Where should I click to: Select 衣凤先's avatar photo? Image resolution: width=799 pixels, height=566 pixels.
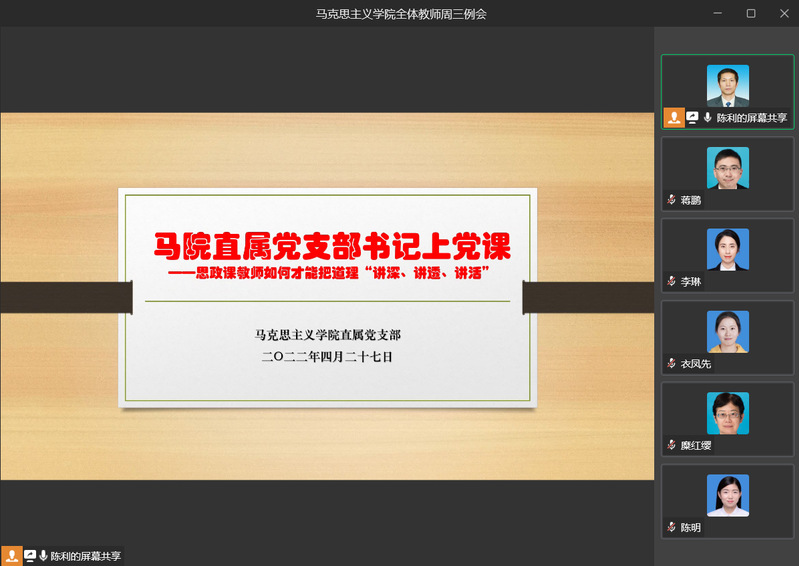point(727,332)
